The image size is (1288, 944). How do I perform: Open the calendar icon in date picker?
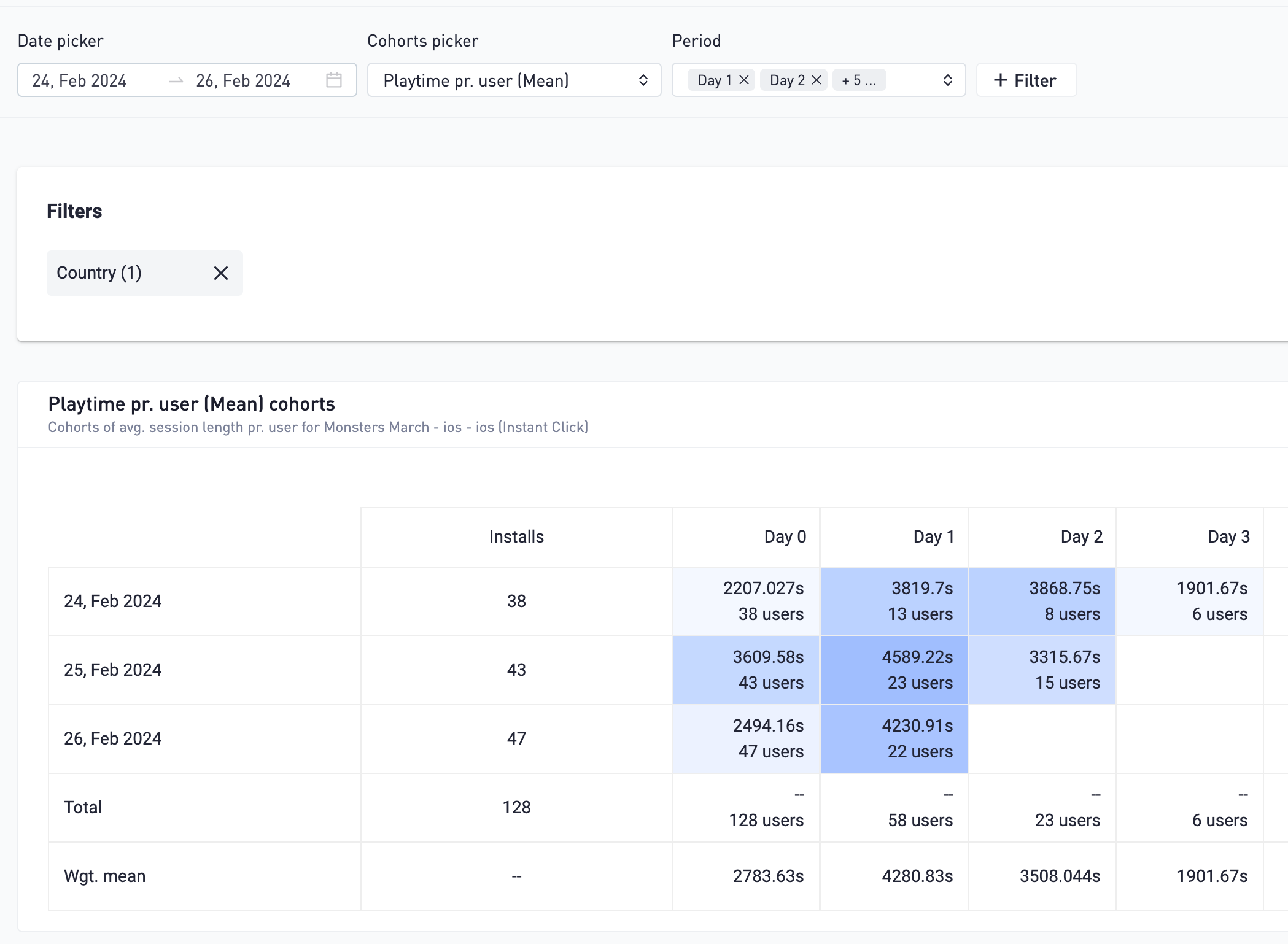(333, 80)
